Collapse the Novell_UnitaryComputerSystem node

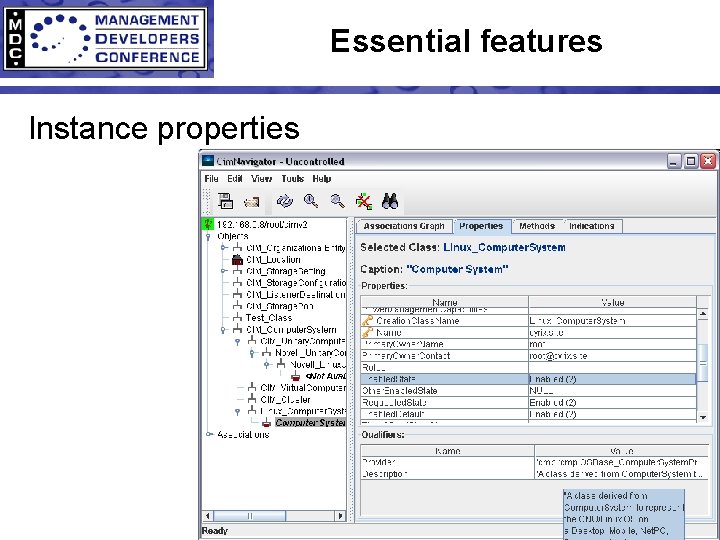coord(252,353)
